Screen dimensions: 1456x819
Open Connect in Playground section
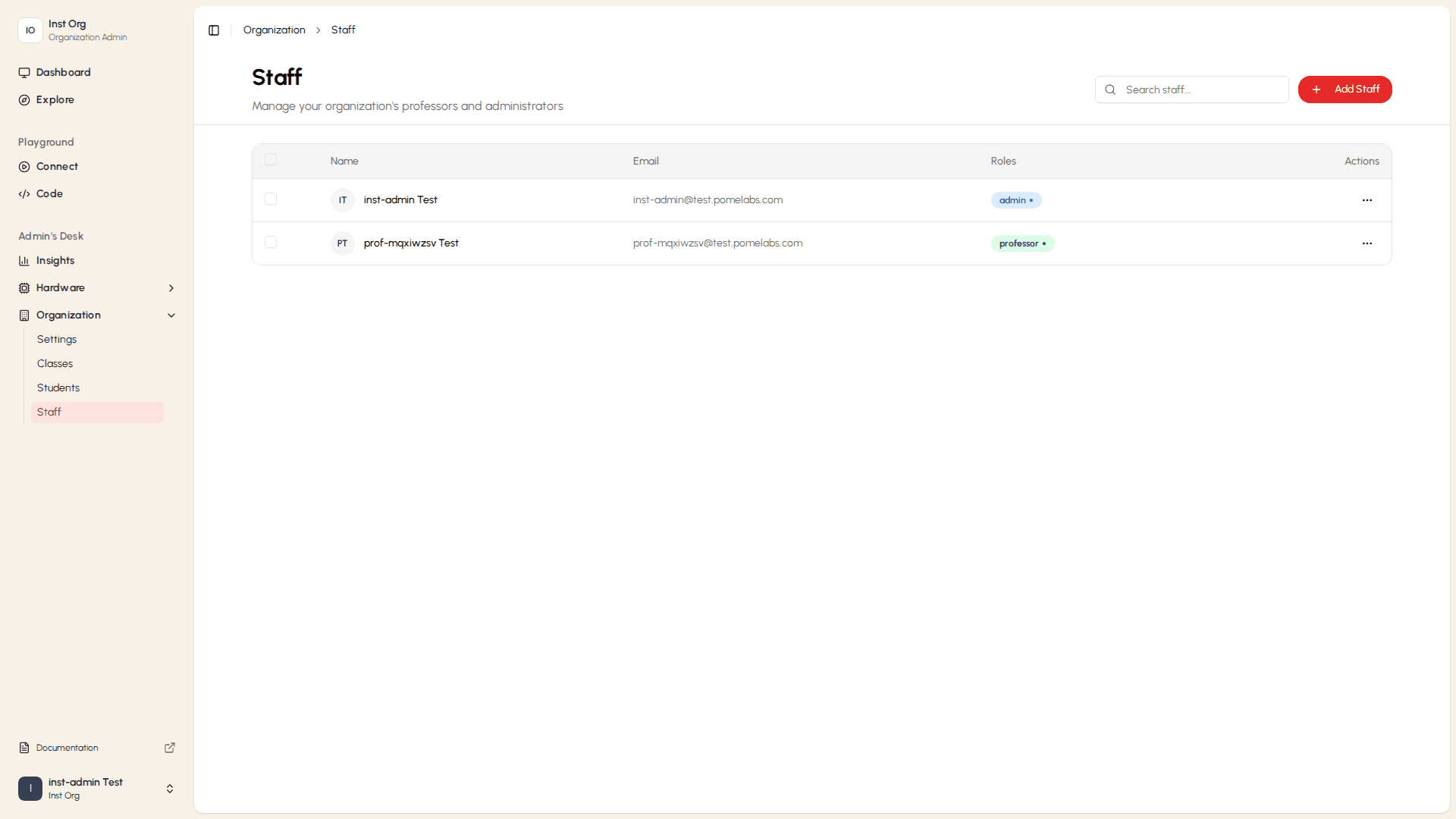97,167
